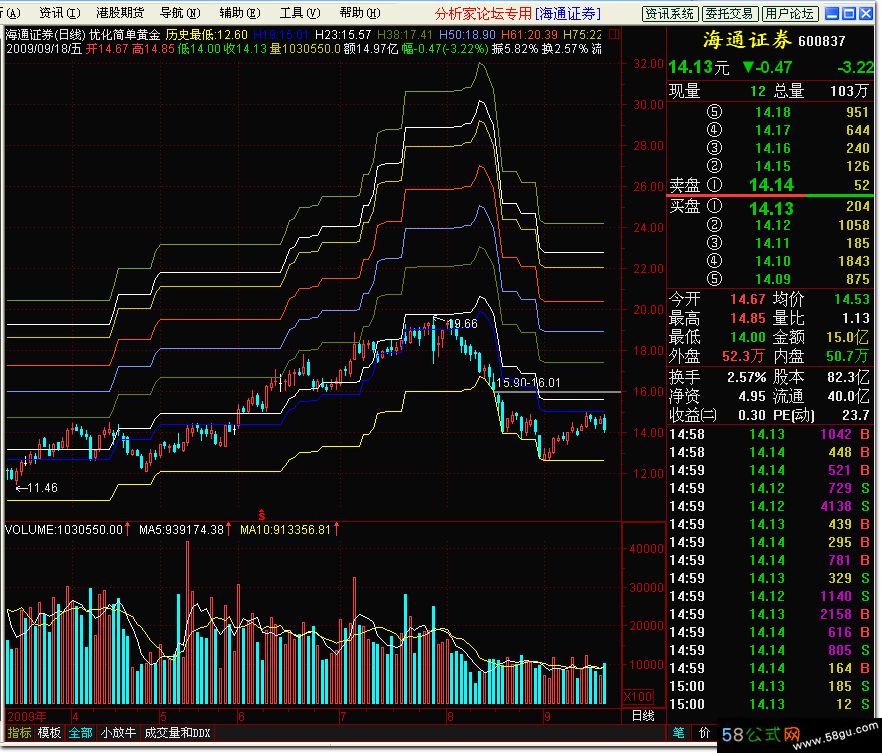Click the 均价 value 14.53
The image size is (882, 753).
pyautogui.click(x=852, y=299)
